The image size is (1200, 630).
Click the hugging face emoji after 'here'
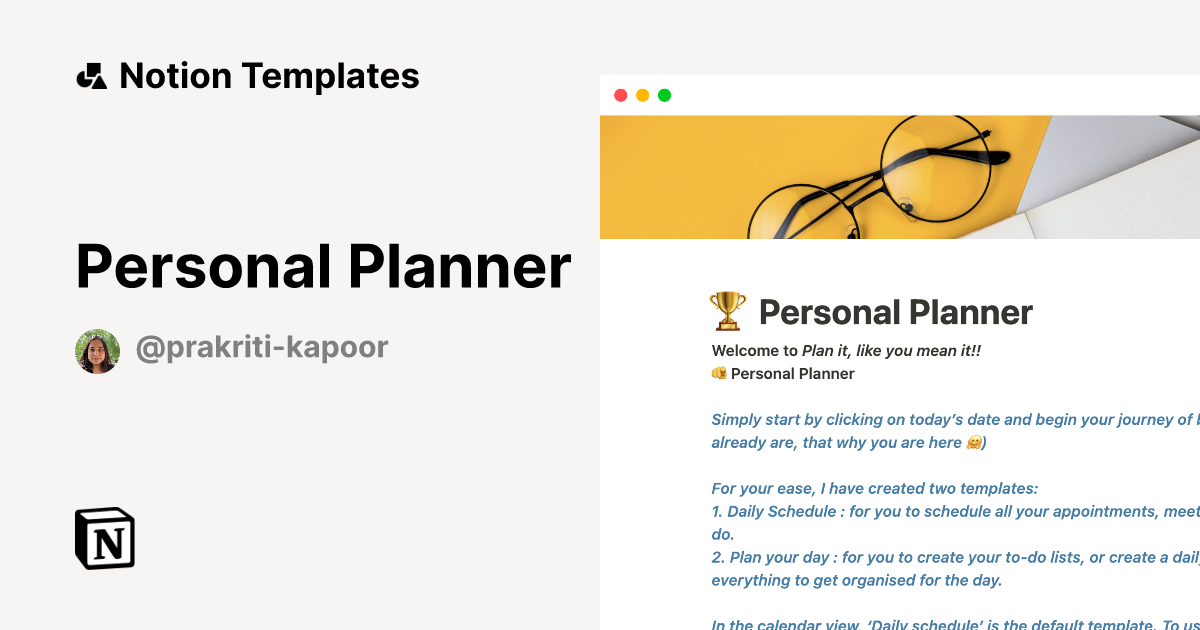[x=972, y=442]
